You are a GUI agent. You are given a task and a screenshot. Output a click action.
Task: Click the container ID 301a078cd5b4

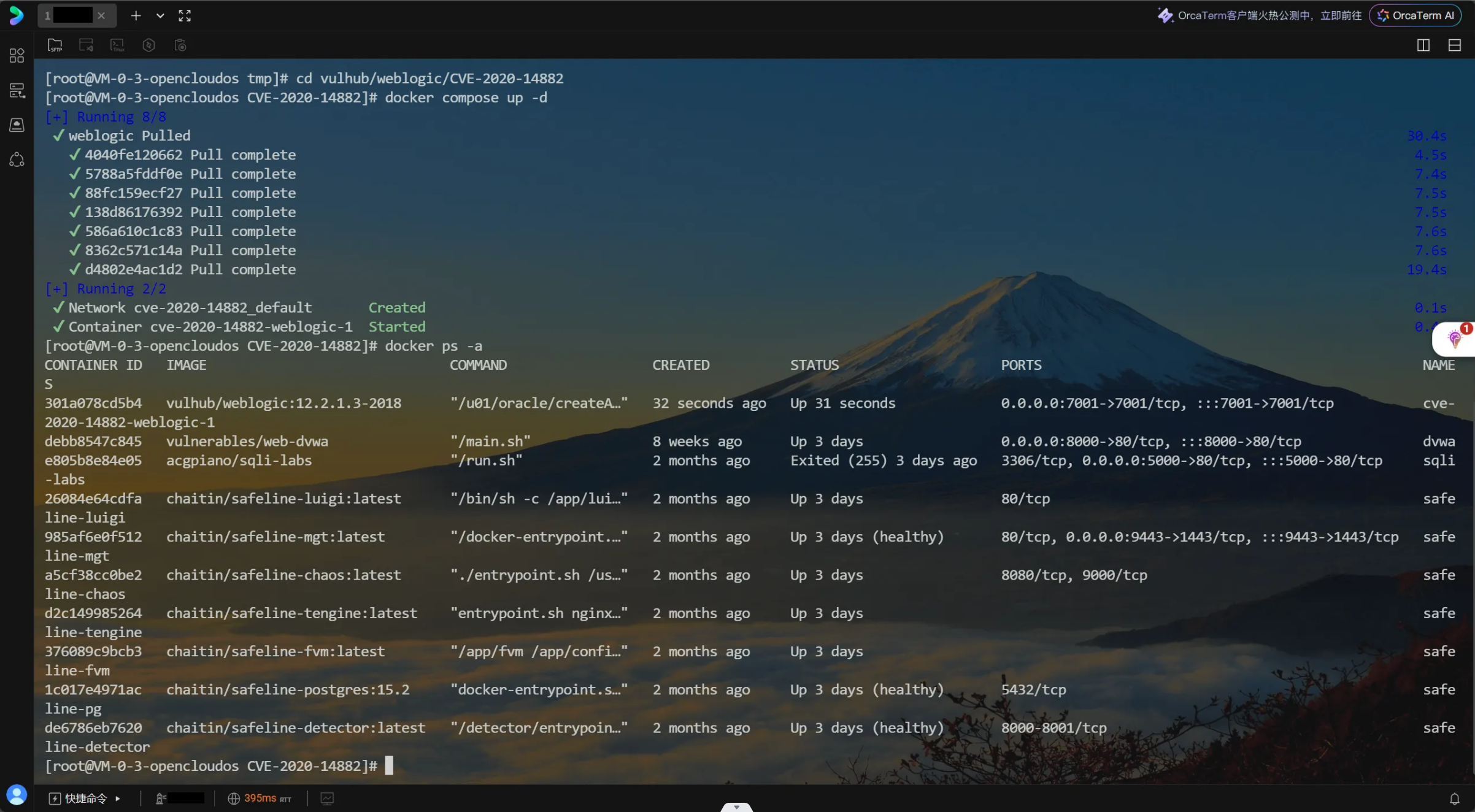(93, 403)
